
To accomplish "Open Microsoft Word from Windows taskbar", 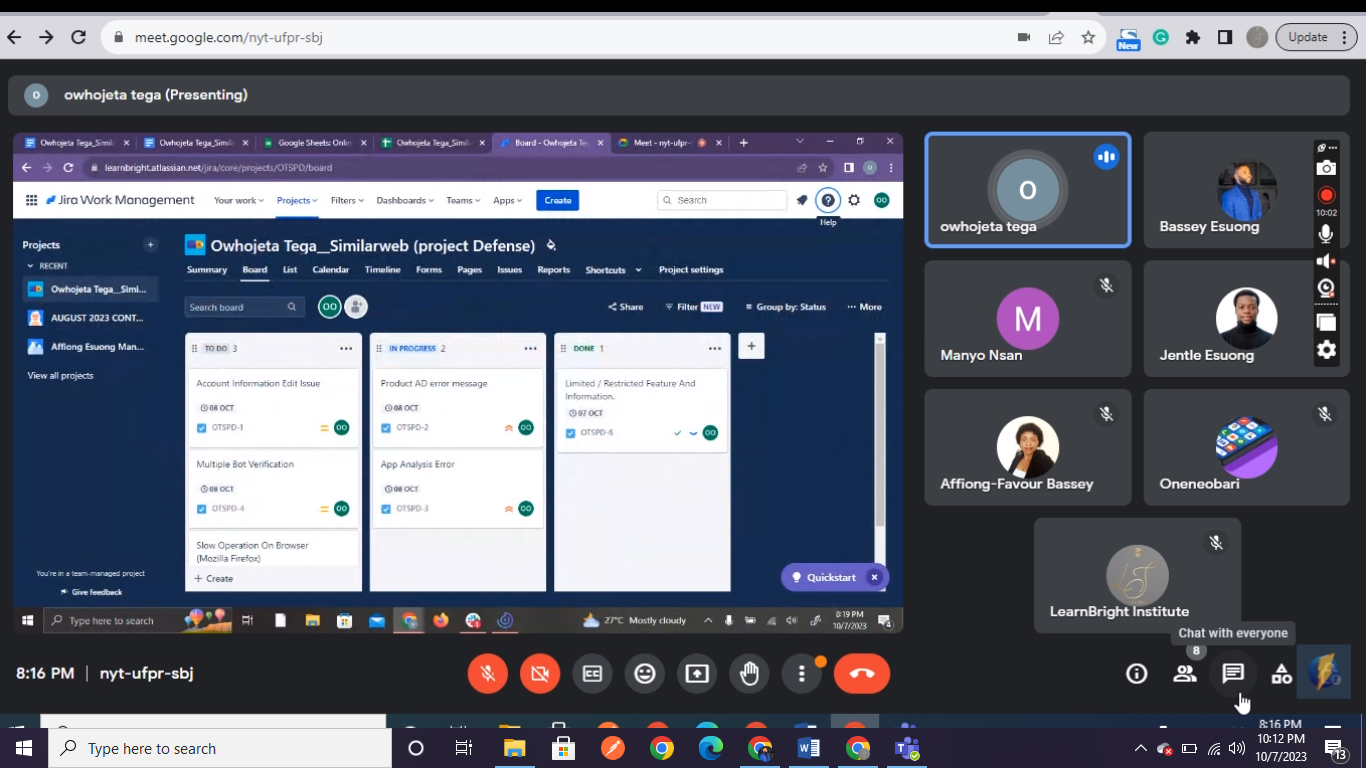I will [x=809, y=748].
